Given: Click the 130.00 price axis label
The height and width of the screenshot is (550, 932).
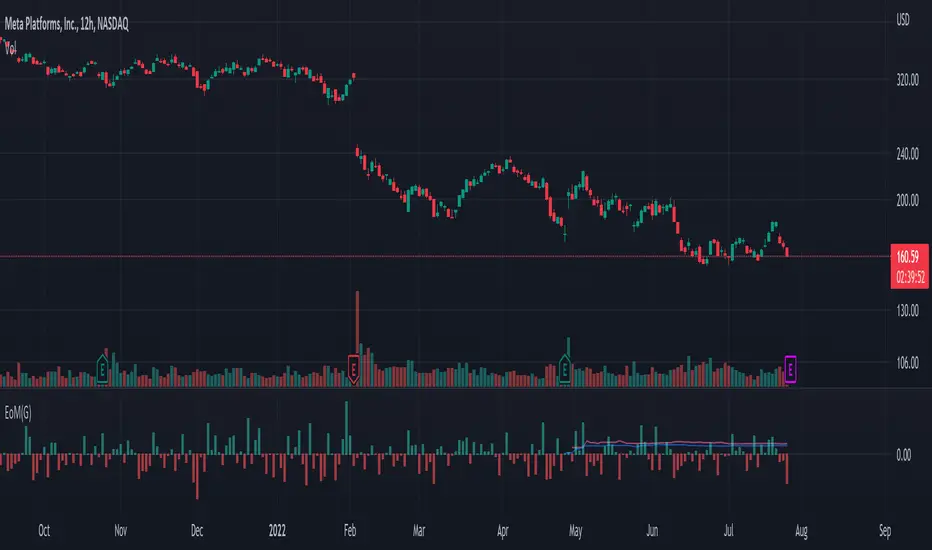Looking at the screenshot, I should coord(907,310).
